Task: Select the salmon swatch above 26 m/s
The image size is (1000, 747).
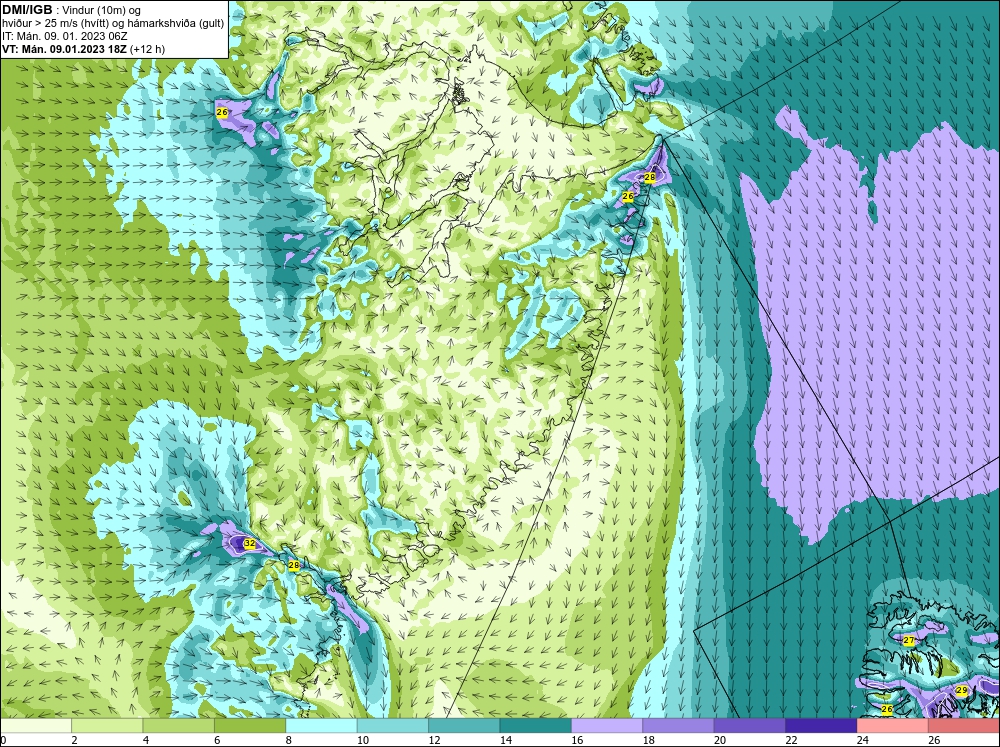Action: tap(964, 725)
